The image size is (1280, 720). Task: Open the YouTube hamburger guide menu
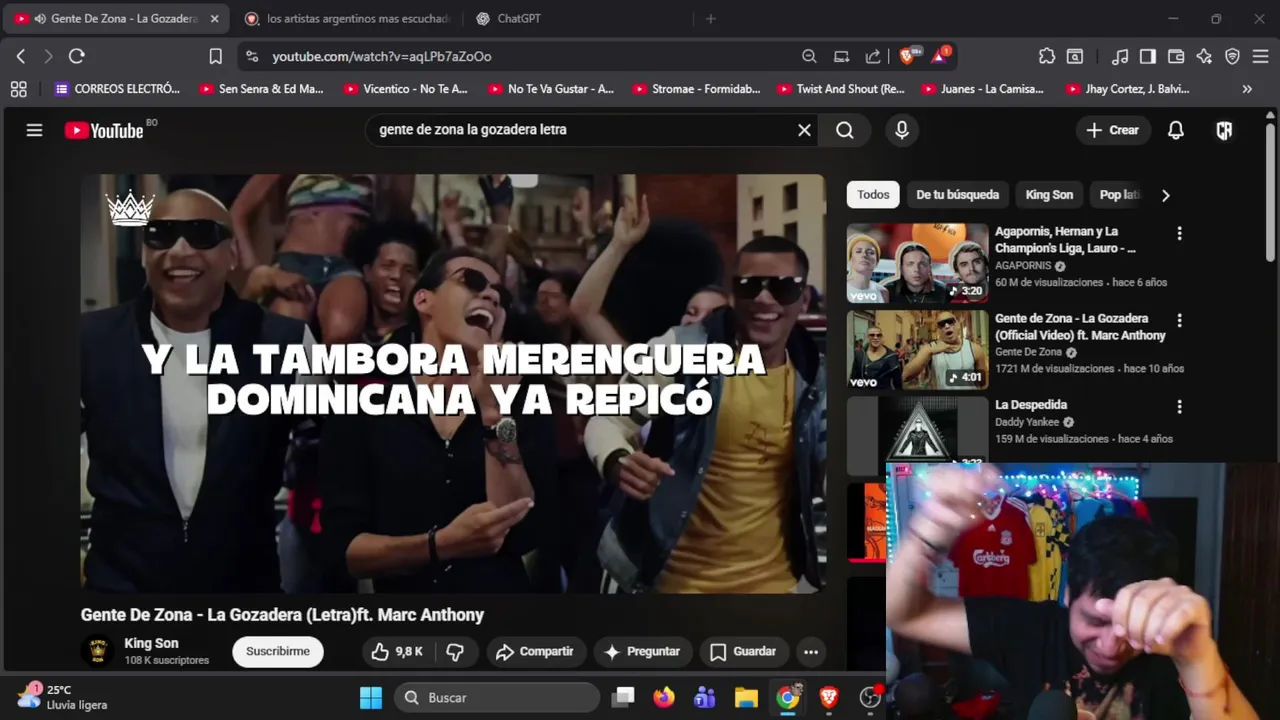tap(34, 130)
